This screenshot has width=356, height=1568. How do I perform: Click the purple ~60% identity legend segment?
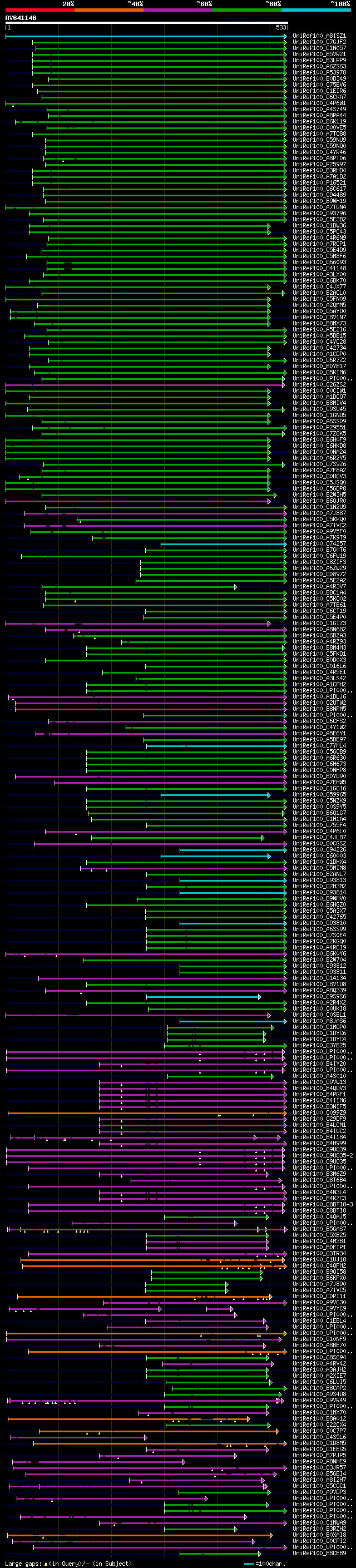coord(177,10)
